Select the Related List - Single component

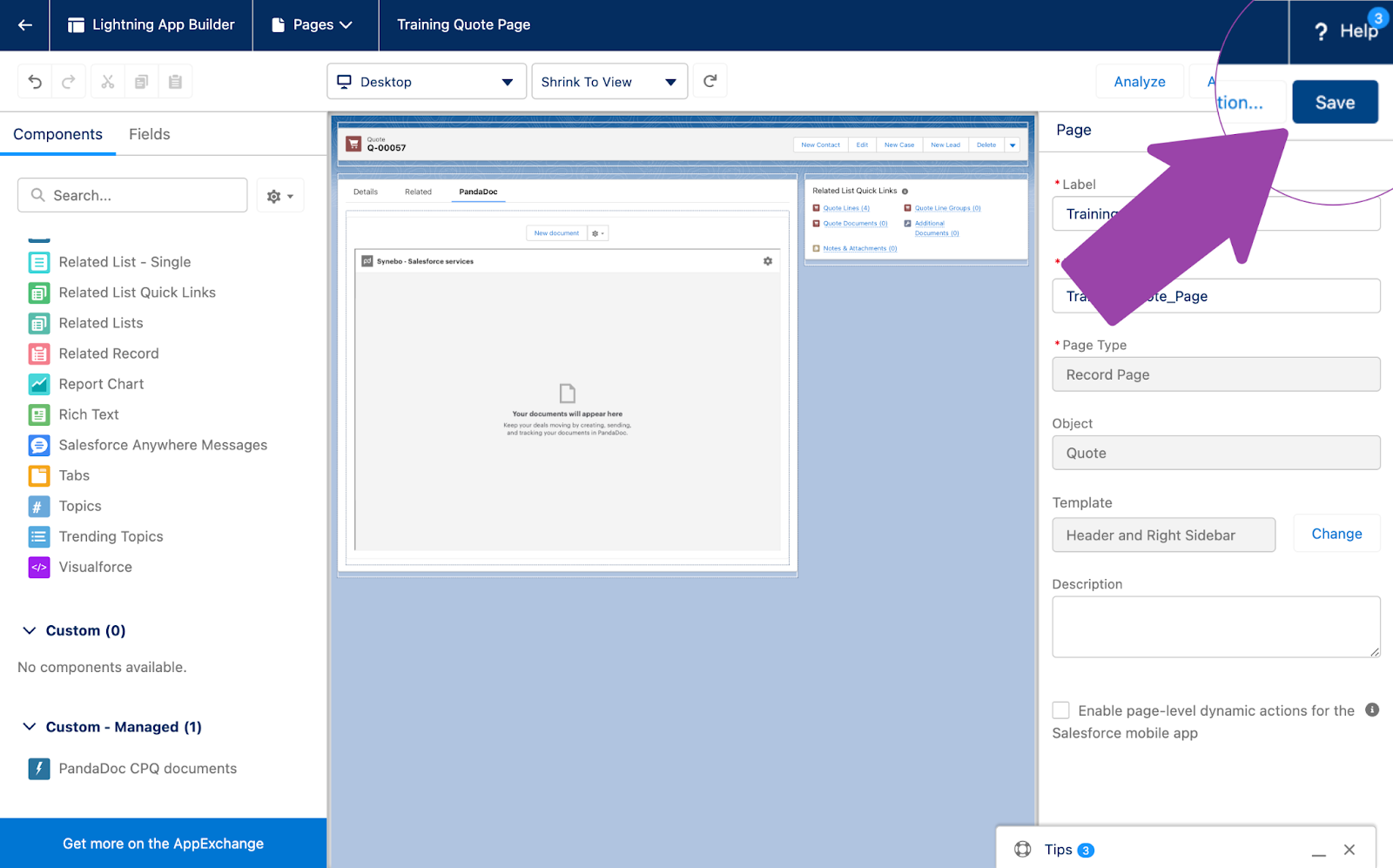124,262
